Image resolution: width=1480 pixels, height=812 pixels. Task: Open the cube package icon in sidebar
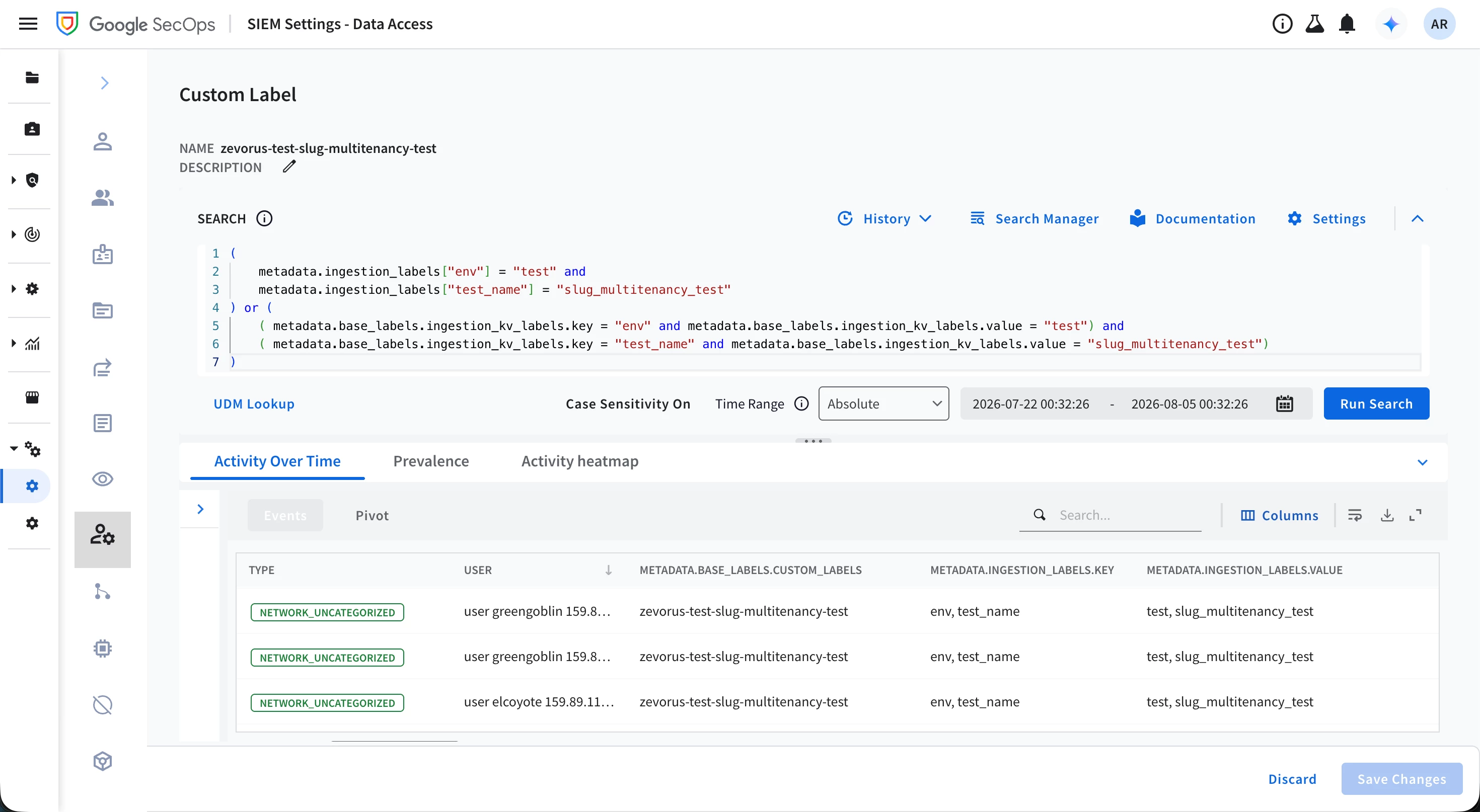(x=103, y=762)
